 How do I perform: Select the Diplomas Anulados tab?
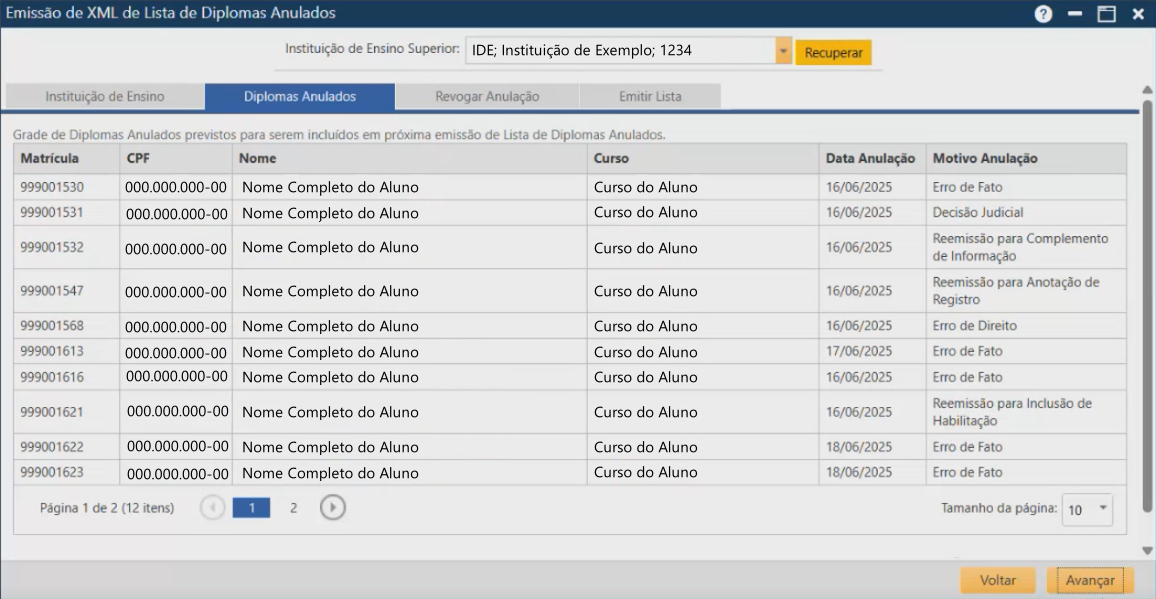[301, 95]
